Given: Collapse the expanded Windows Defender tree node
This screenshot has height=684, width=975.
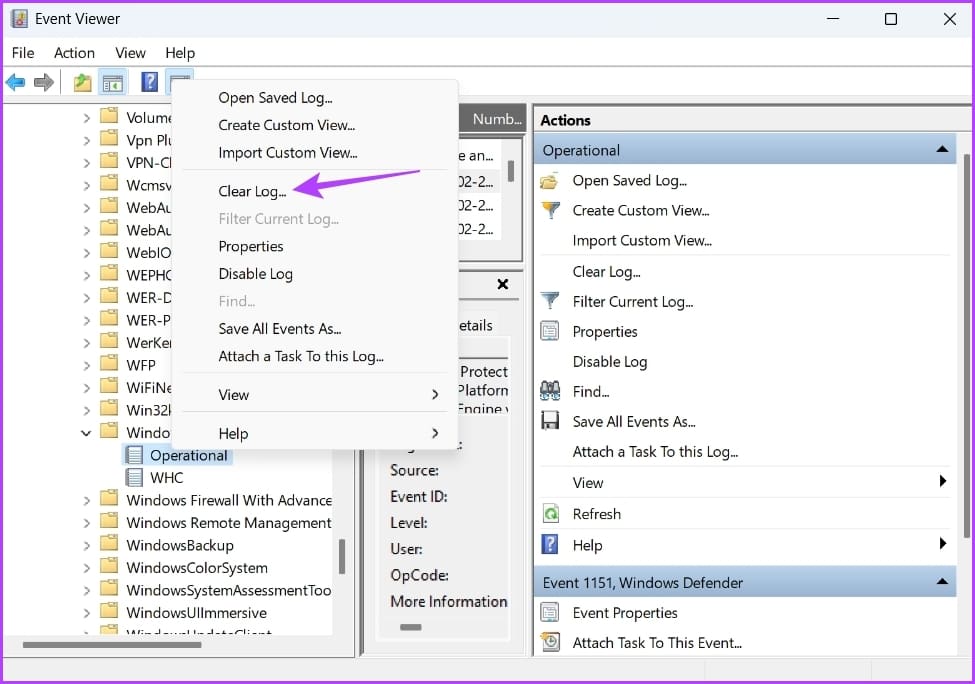Looking at the screenshot, I should coord(86,433).
